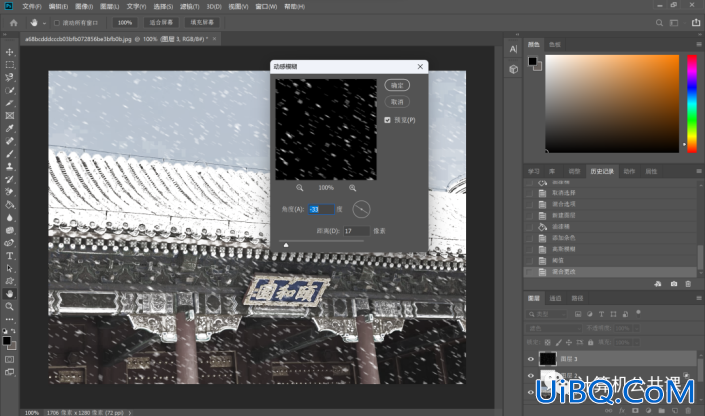
Task: Set the history brush source box beside 高斯模糊
Action: click(529, 249)
